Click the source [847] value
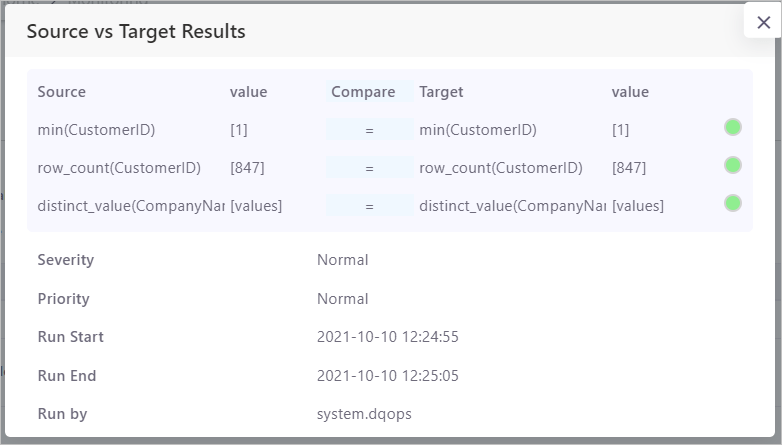 (x=247, y=168)
